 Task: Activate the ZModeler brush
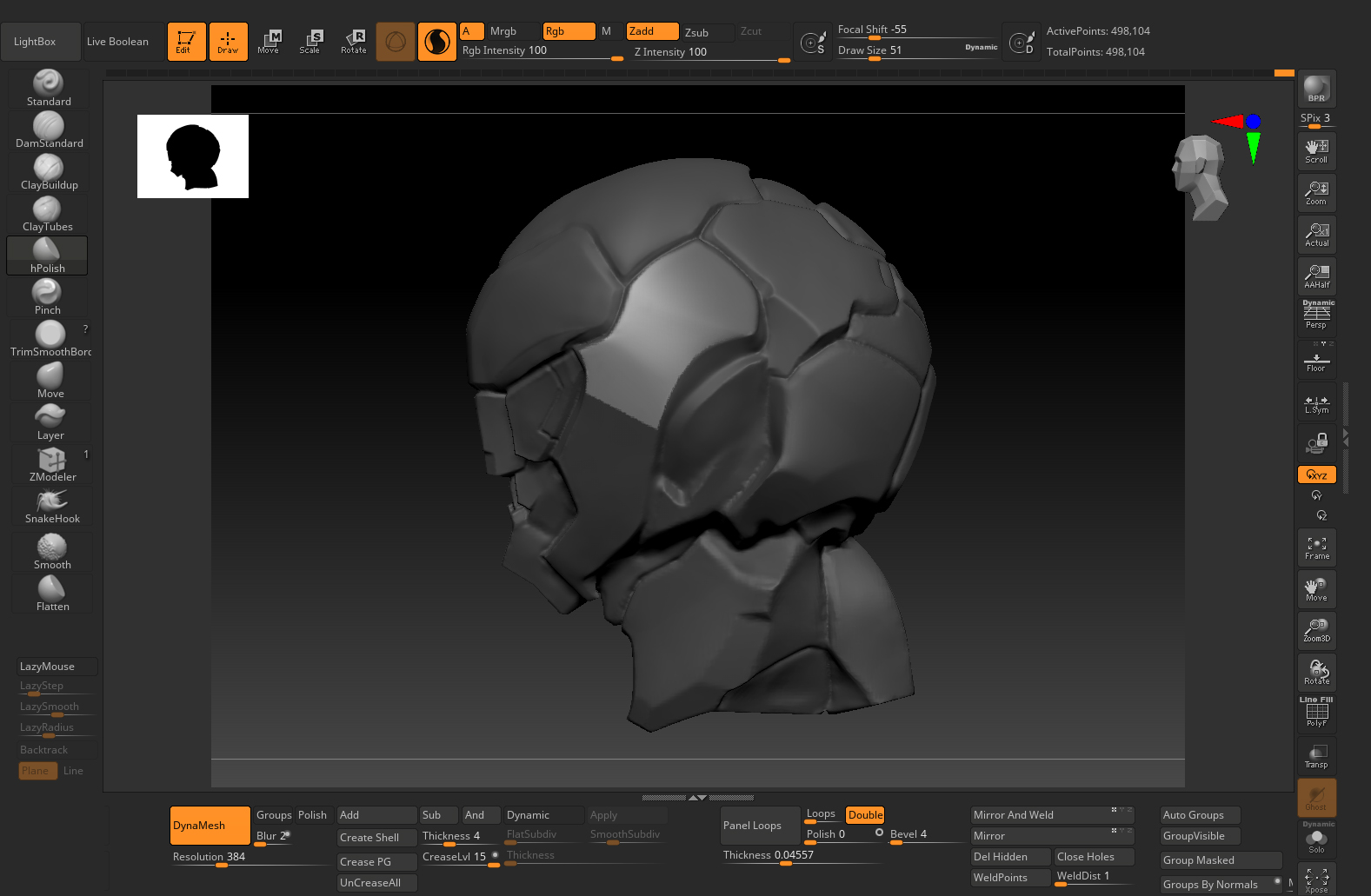pyautogui.click(x=52, y=464)
